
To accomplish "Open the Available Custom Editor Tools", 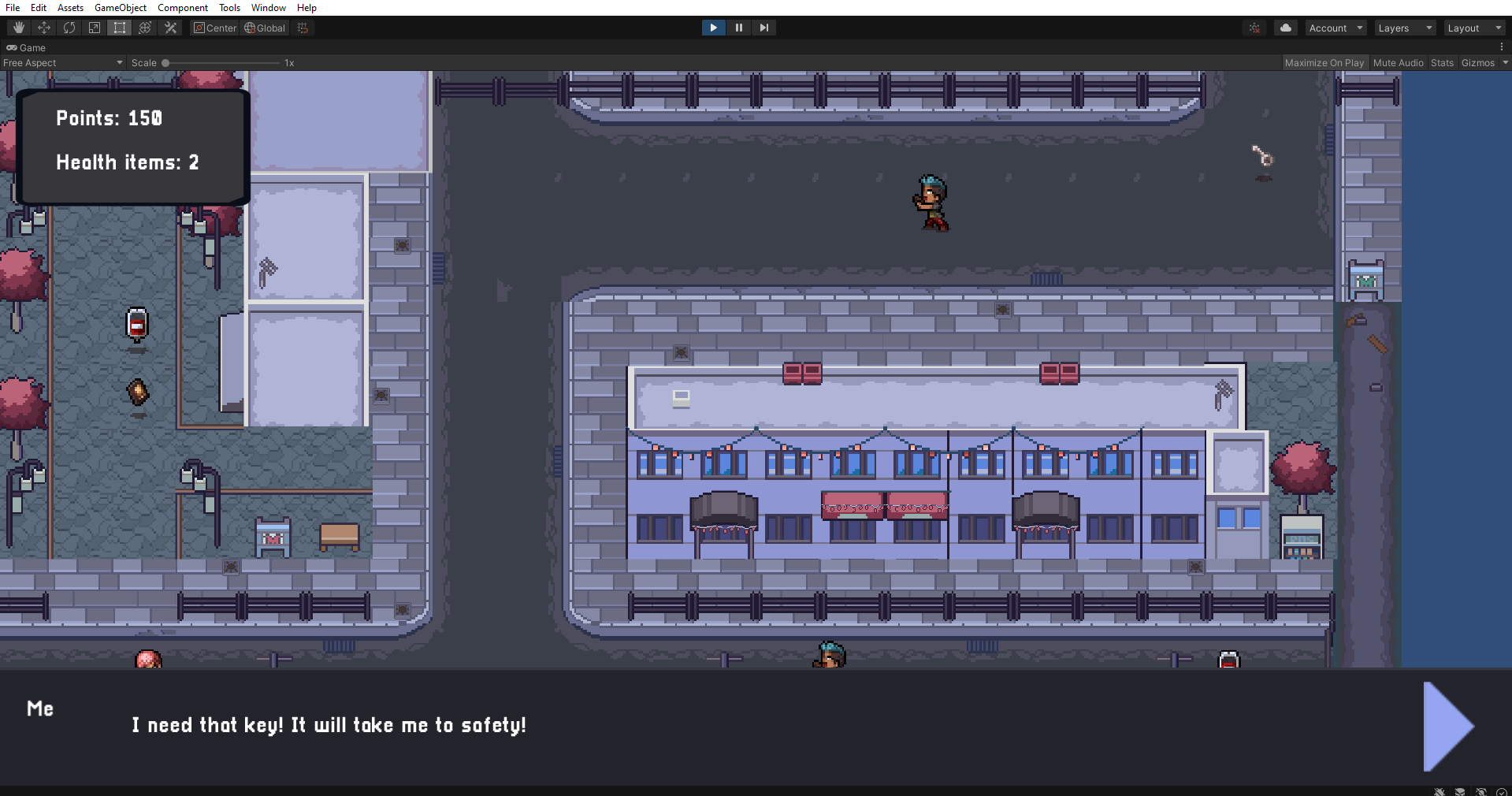I will coord(170,28).
